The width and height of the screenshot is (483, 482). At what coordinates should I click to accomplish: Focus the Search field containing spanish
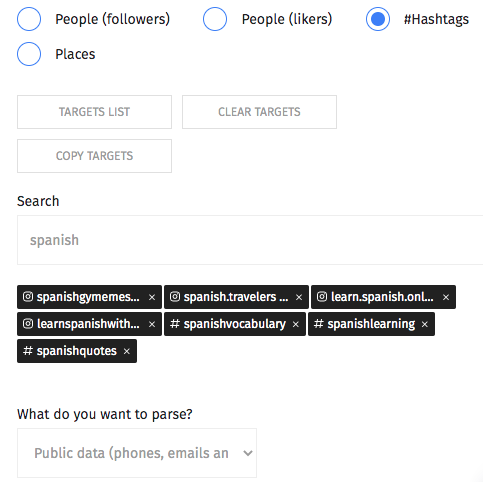tap(250, 240)
